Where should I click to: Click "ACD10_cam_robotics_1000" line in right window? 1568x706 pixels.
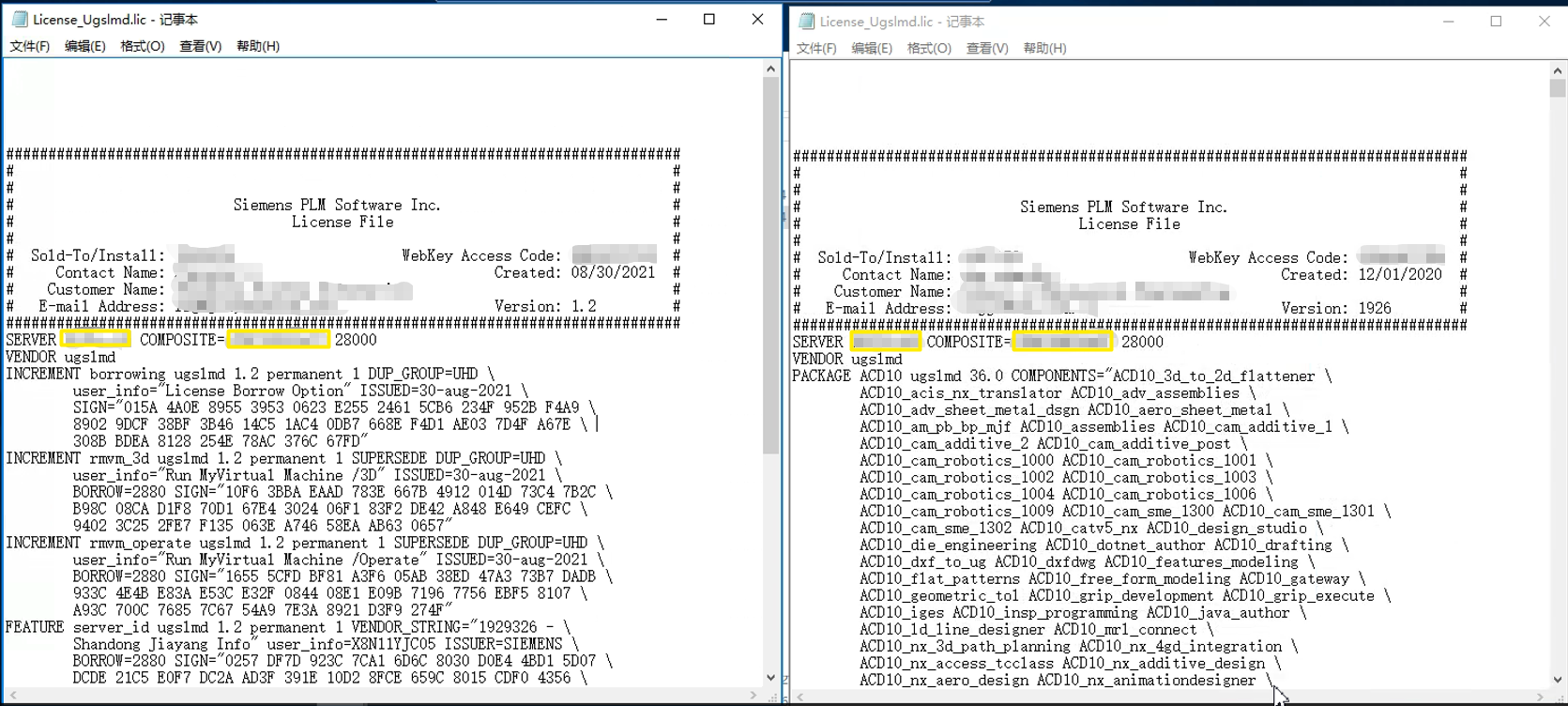pos(1066,460)
